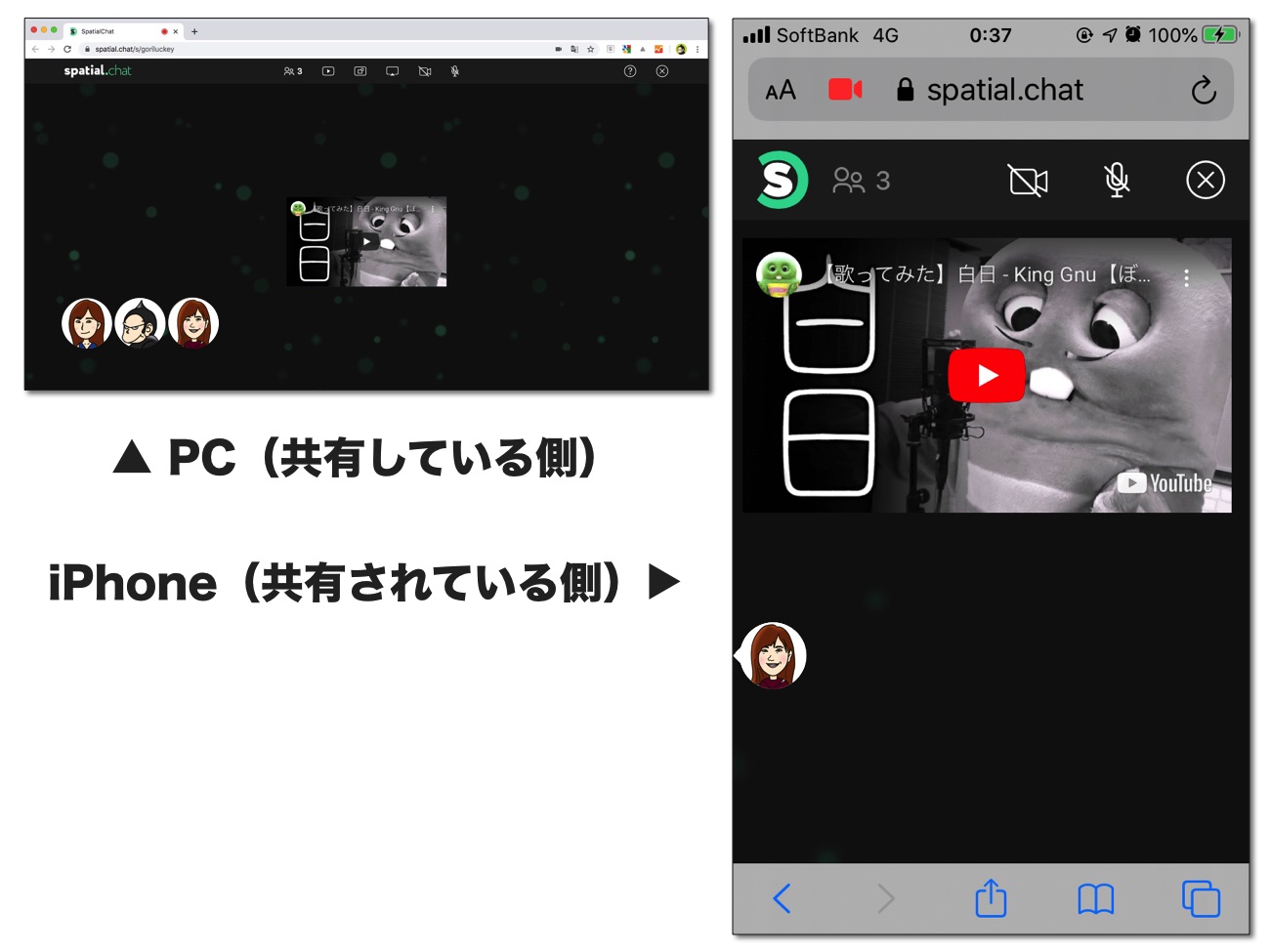Open iPhone video three-dot menu
The height and width of the screenshot is (952, 1270).
click(1187, 277)
